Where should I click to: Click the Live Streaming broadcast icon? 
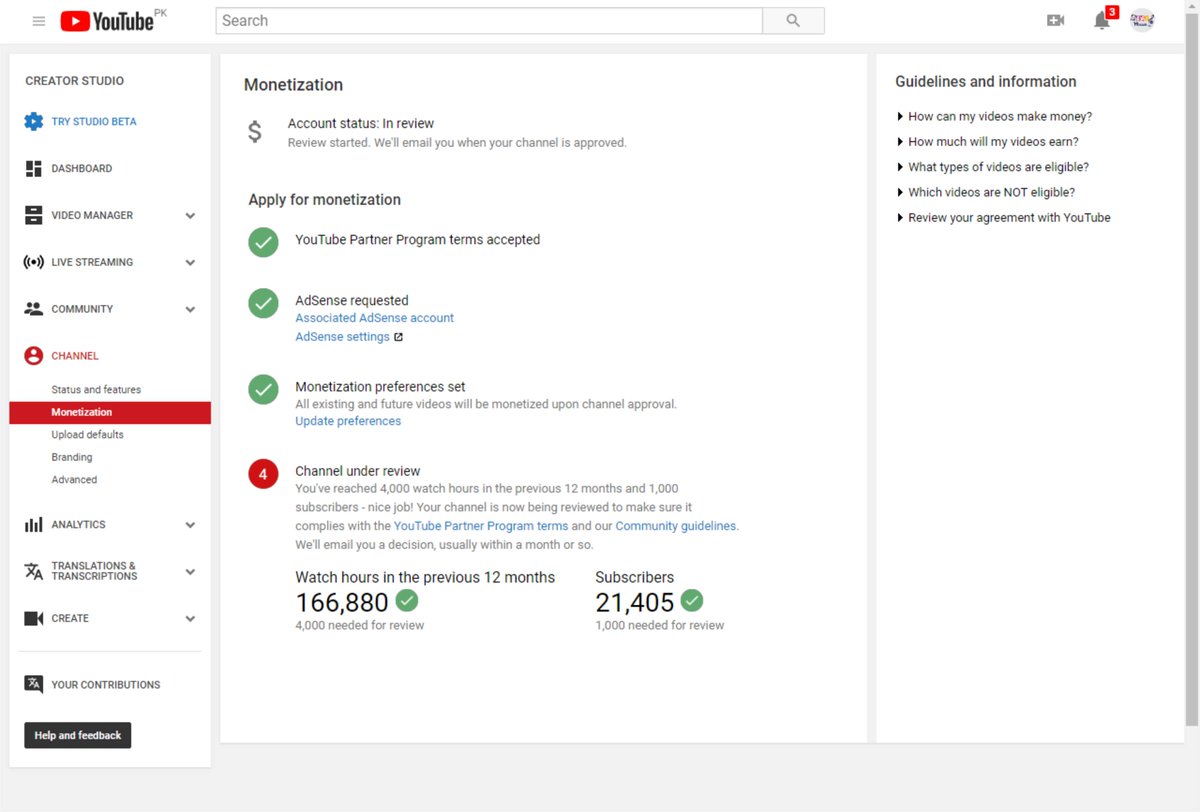point(34,262)
